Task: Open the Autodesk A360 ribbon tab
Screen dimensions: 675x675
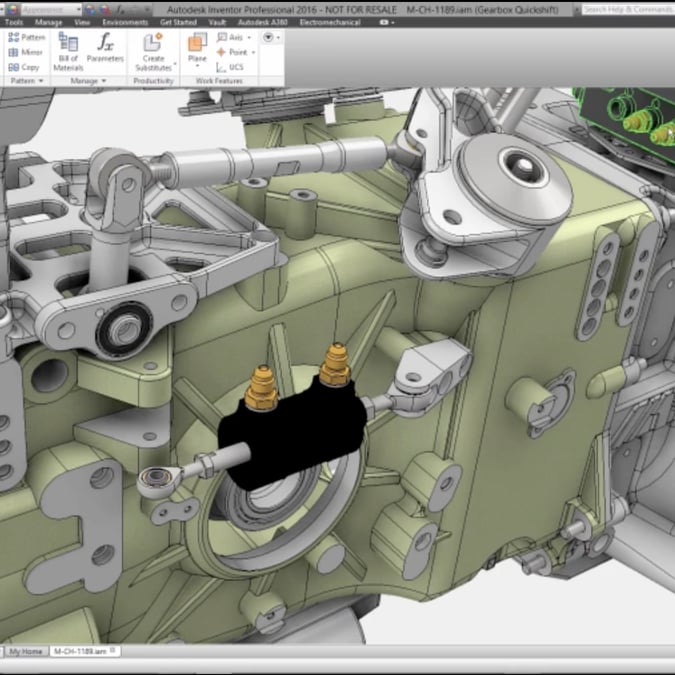Action: coord(263,22)
